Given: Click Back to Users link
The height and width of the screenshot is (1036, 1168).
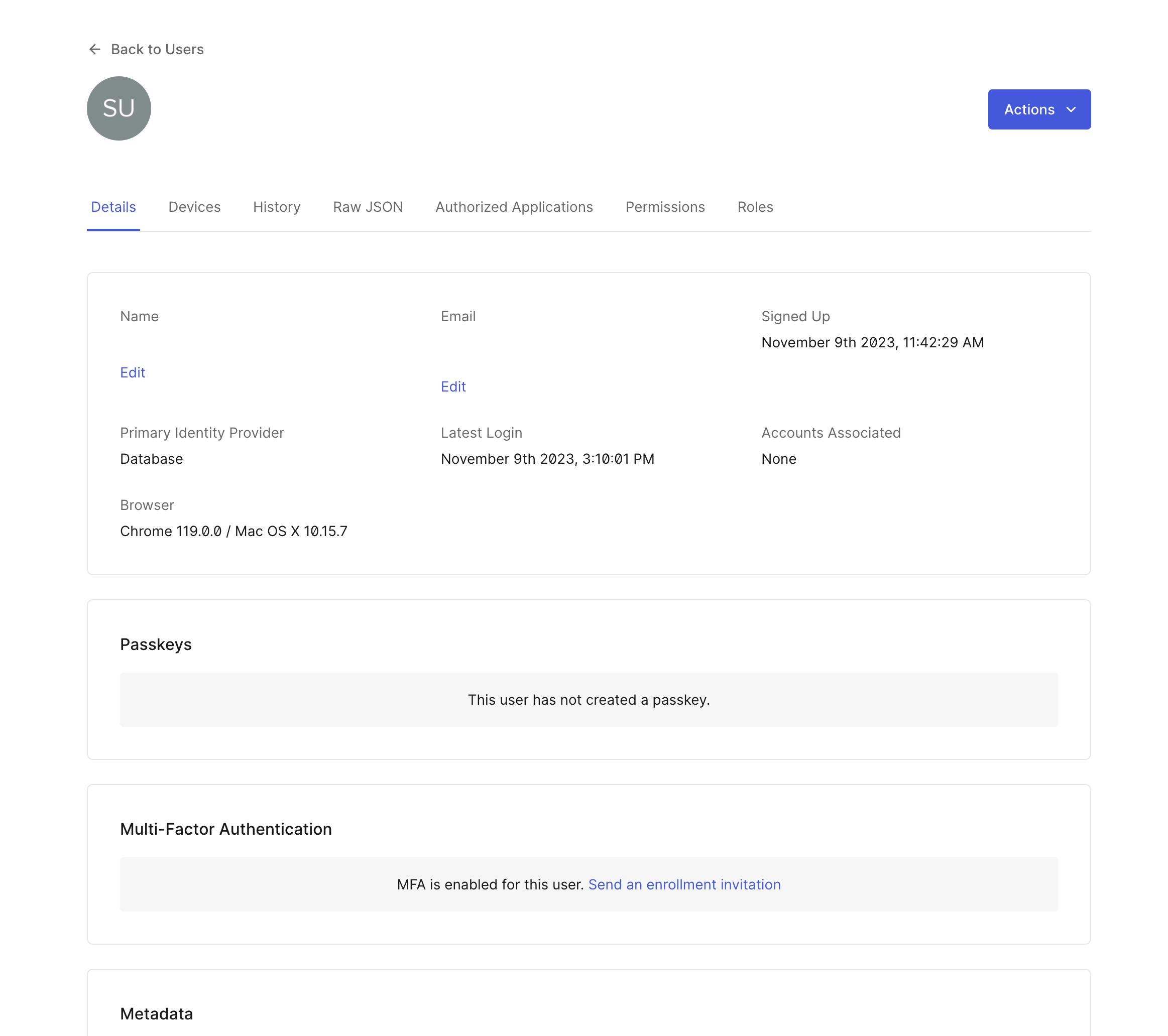Looking at the screenshot, I should tap(157, 49).
